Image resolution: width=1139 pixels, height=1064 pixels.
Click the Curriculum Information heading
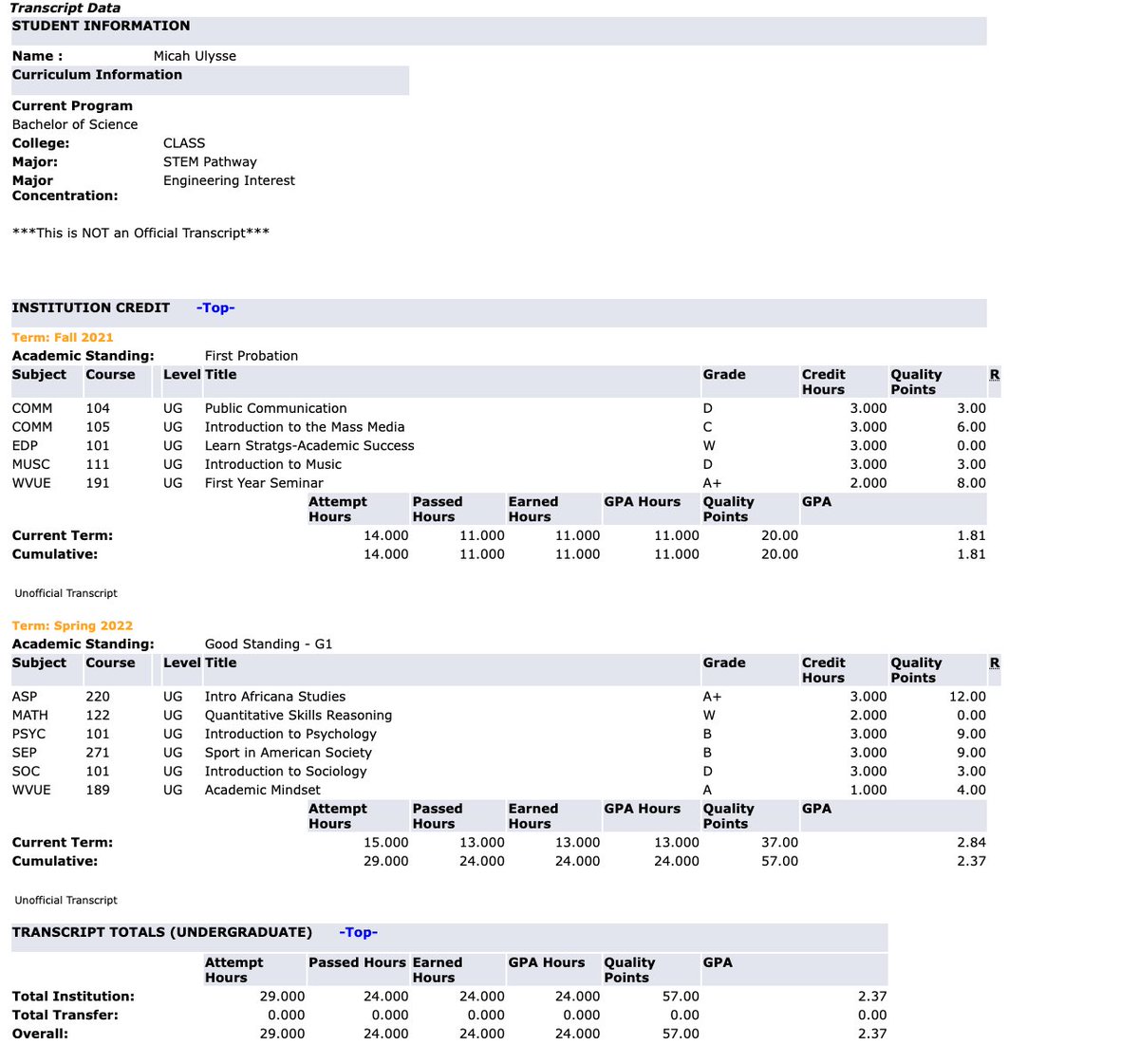(x=97, y=75)
